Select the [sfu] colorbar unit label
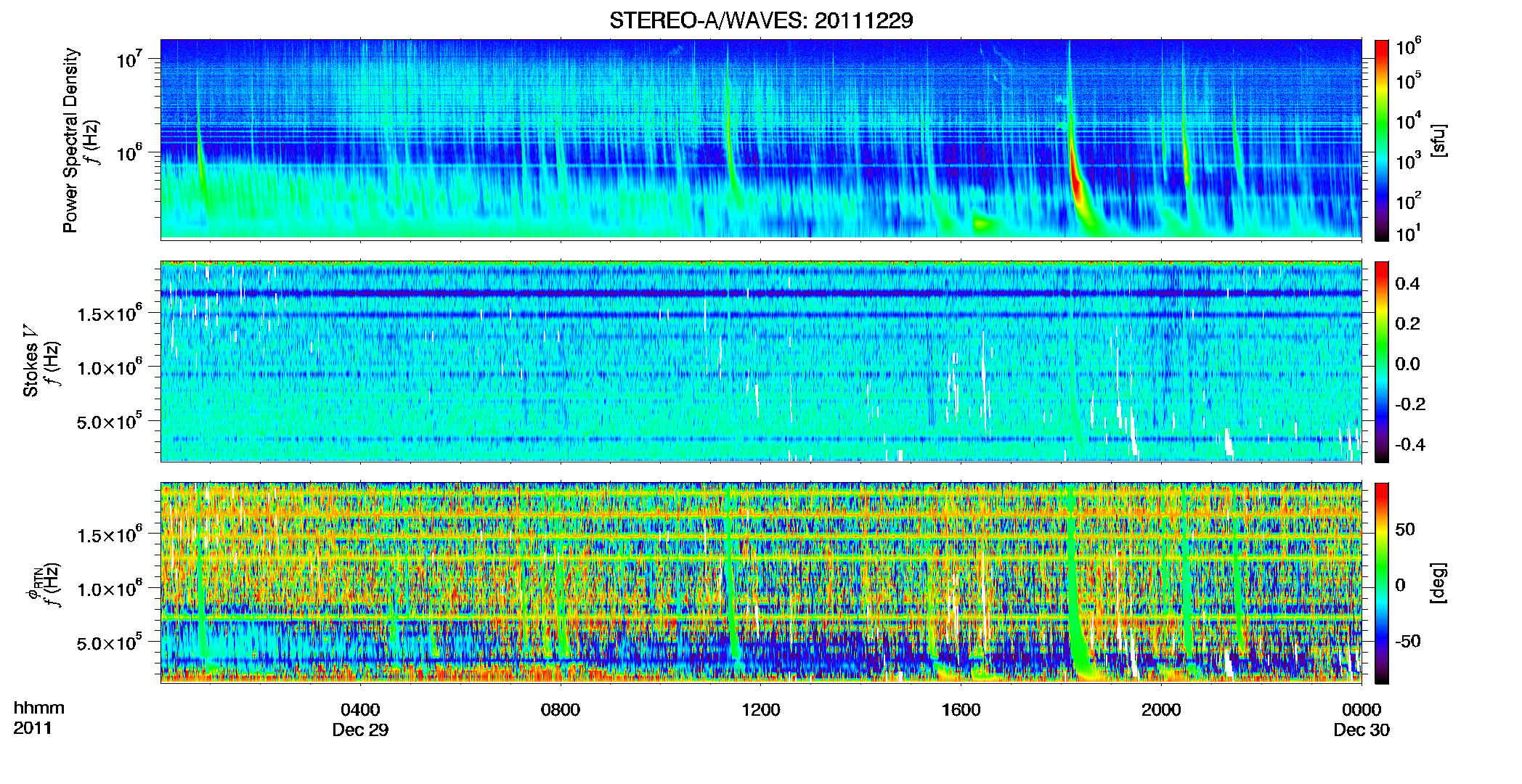Image resolution: width=1522 pixels, height=784 pixels. pos(1438,141)
